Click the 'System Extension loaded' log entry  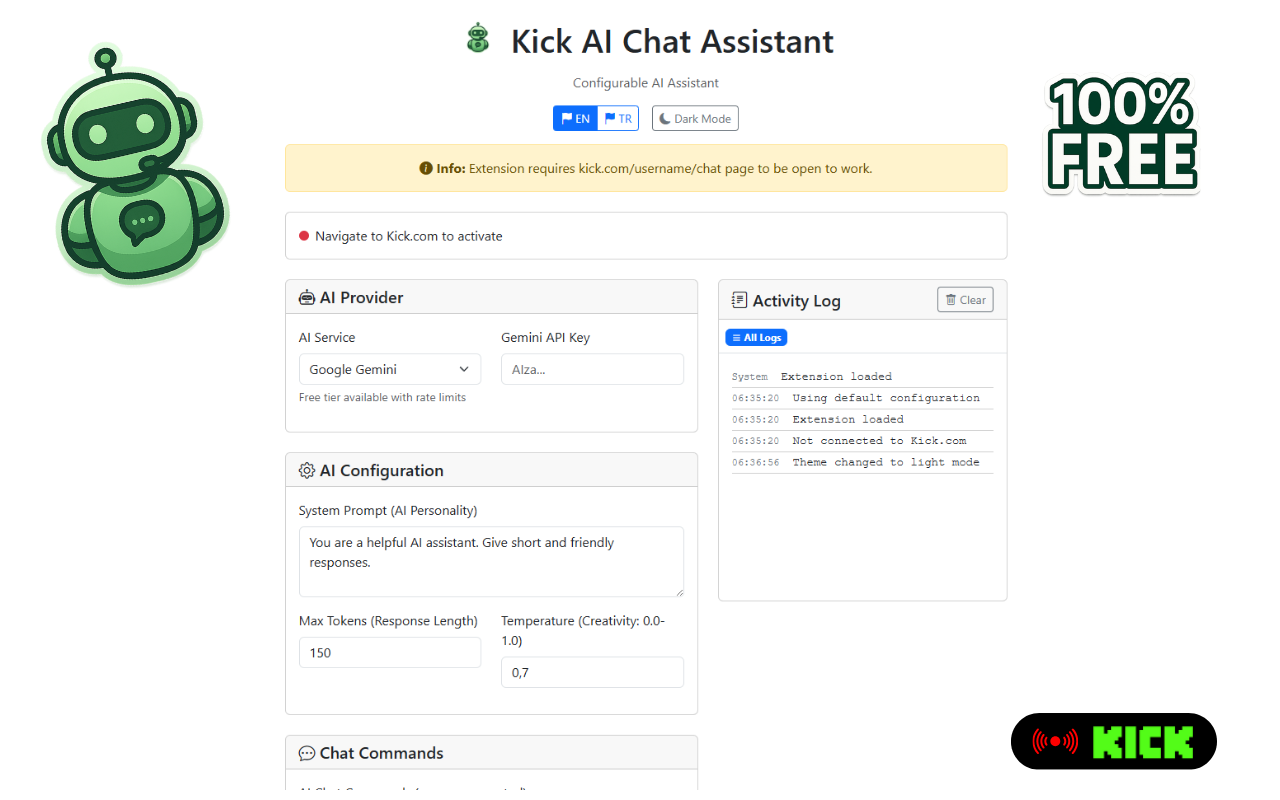862,376
